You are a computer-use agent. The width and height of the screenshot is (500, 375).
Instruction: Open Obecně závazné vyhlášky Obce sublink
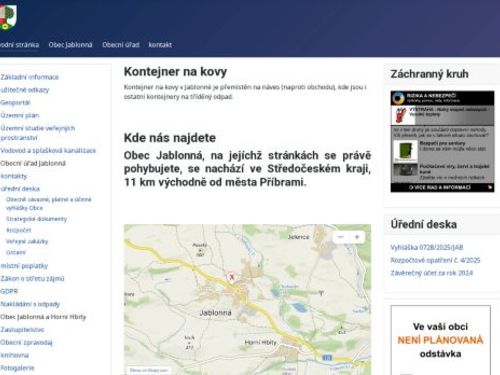(x=49, y=203)
